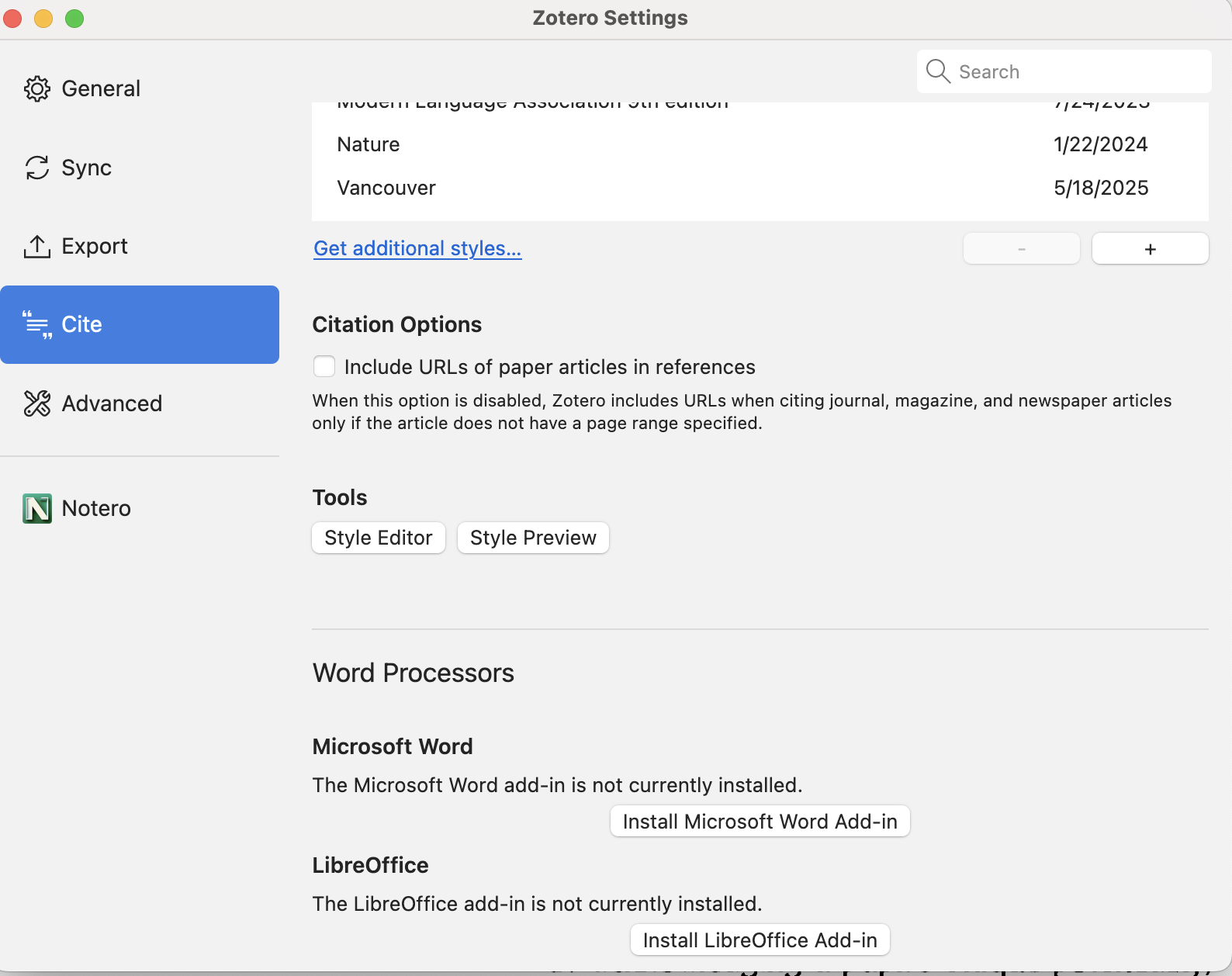
Task: Click the Microsoft Word heading
Action: pos(393,746)
